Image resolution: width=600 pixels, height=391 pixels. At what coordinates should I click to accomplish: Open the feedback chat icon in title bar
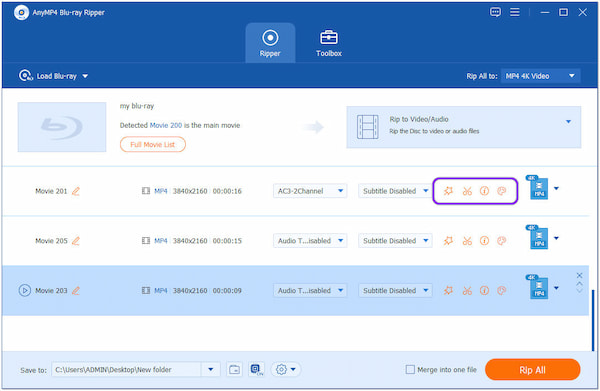click(495, 12)
